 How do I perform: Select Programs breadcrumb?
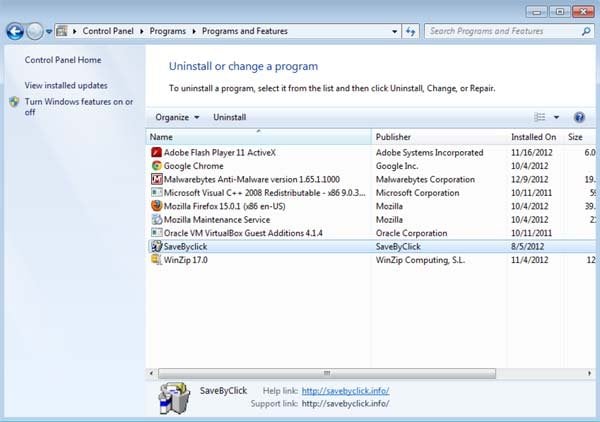coord(168,31)
